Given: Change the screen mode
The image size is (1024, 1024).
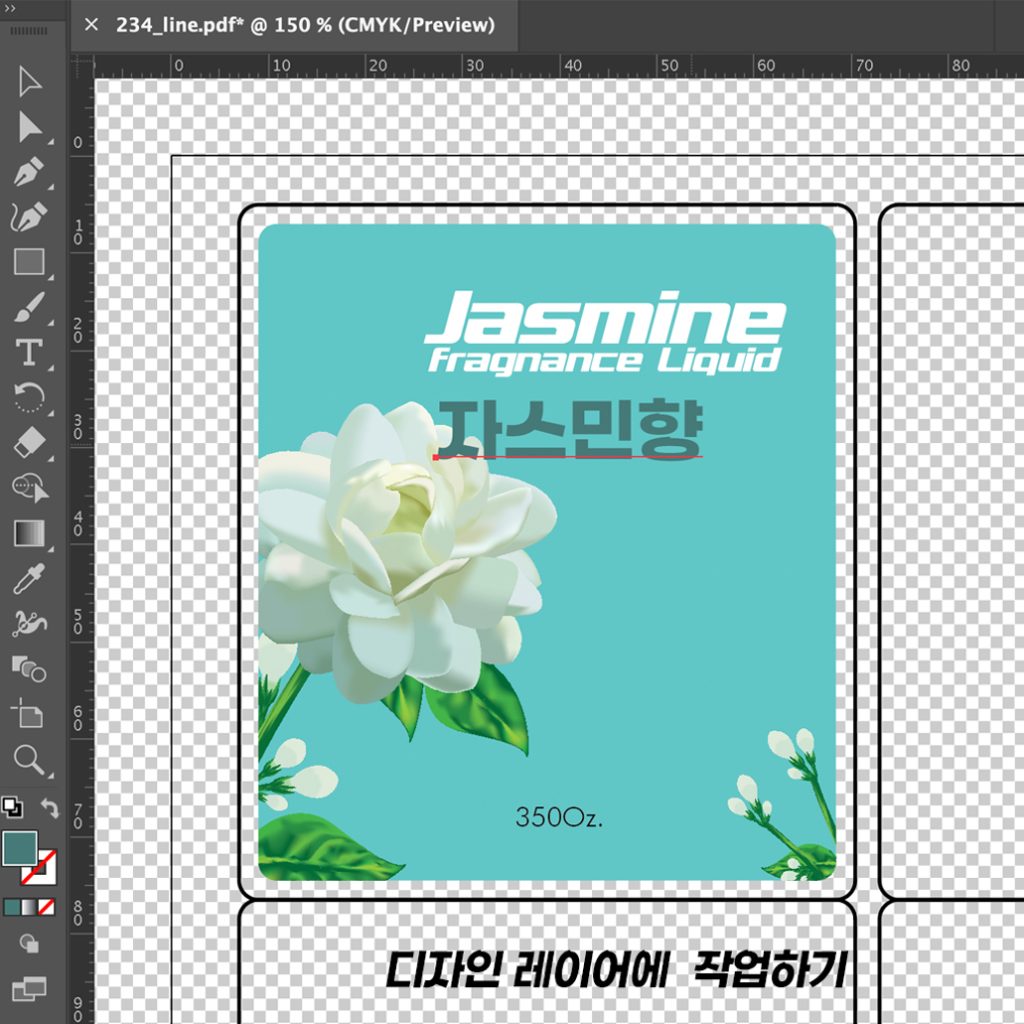Looking at the screenshot, I should click(x=29, y=989).
